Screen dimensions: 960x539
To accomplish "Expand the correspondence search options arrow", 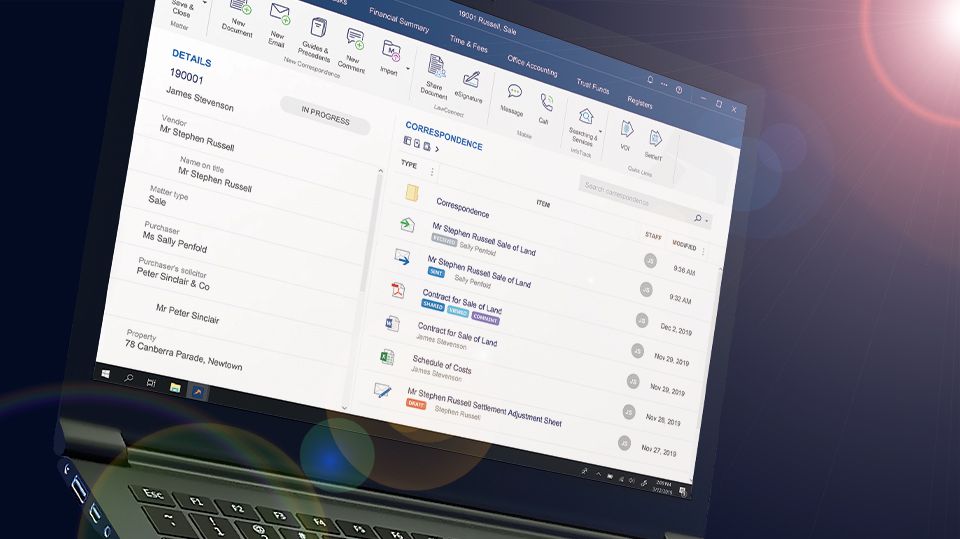I will point(707,220).
